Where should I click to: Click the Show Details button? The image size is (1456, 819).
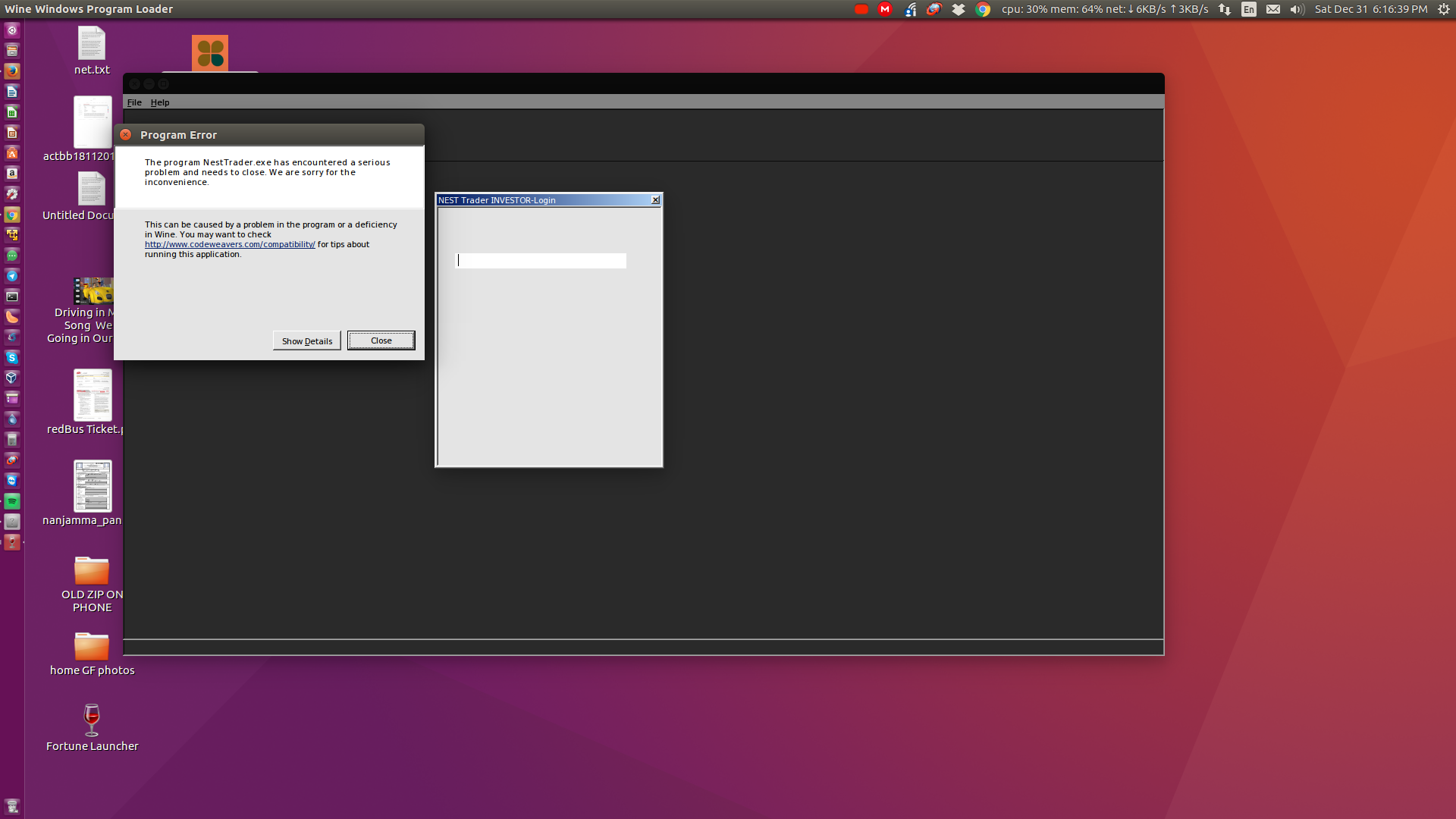tap(306, 340)
